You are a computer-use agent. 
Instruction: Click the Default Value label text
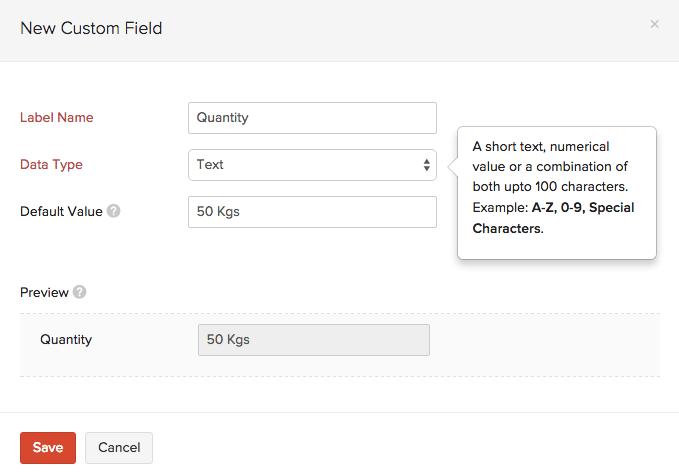pos(61,211)
